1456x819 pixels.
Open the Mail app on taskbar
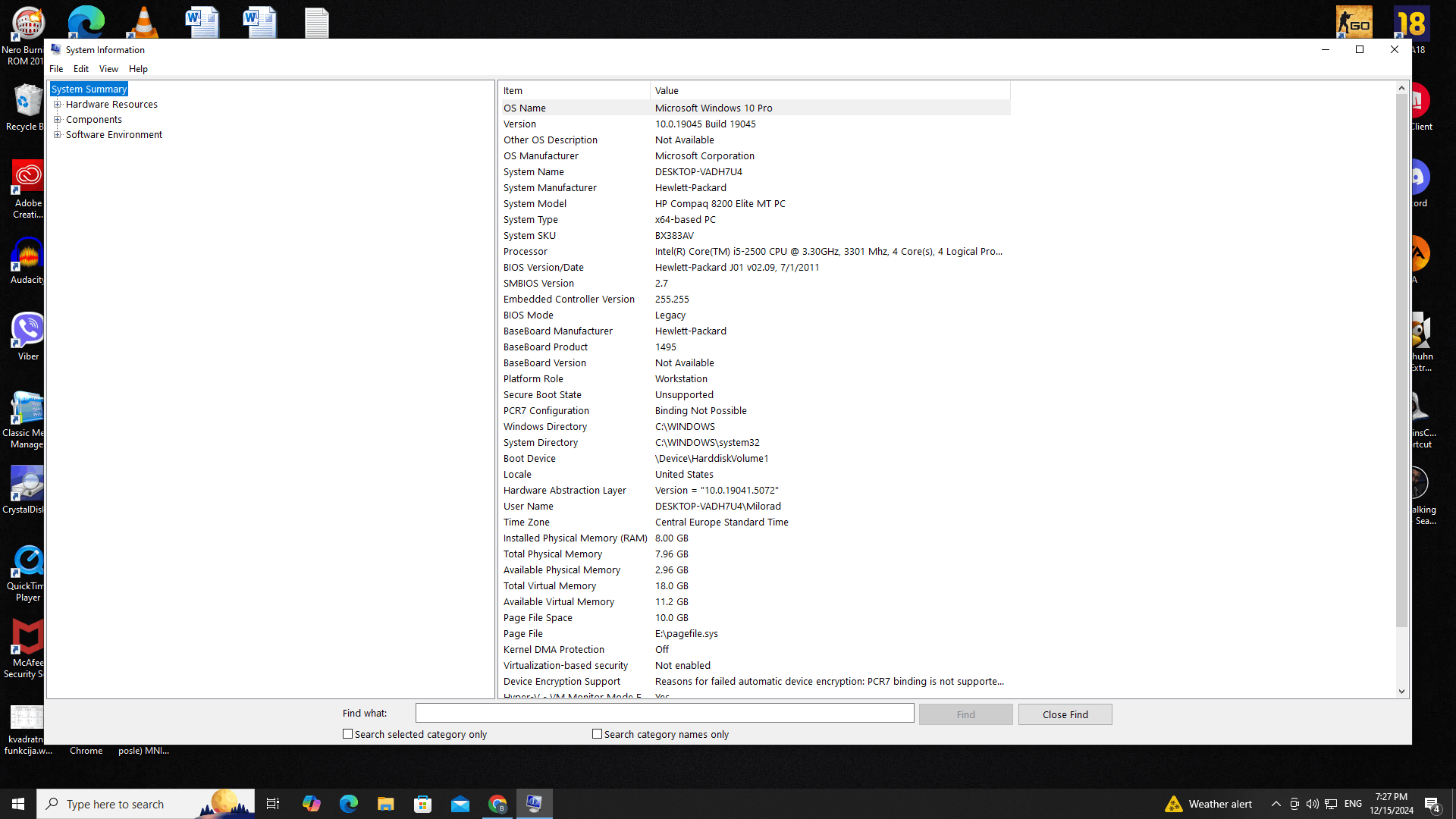tap(460, 804)
